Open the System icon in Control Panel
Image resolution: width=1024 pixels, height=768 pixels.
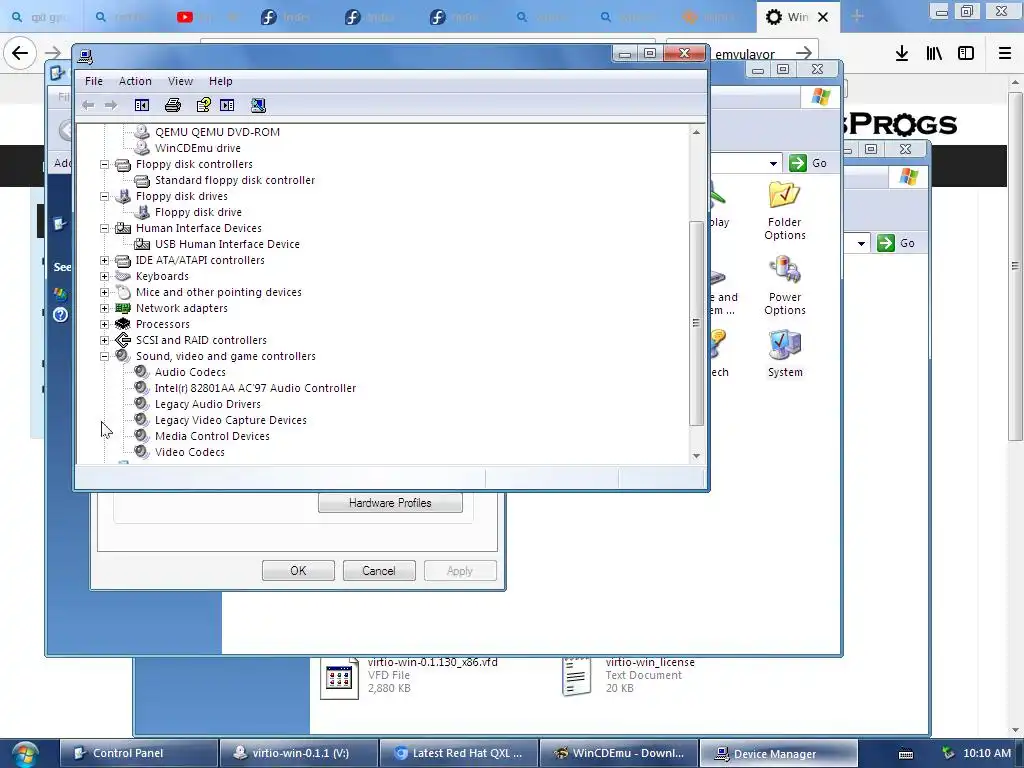point(784,353)
